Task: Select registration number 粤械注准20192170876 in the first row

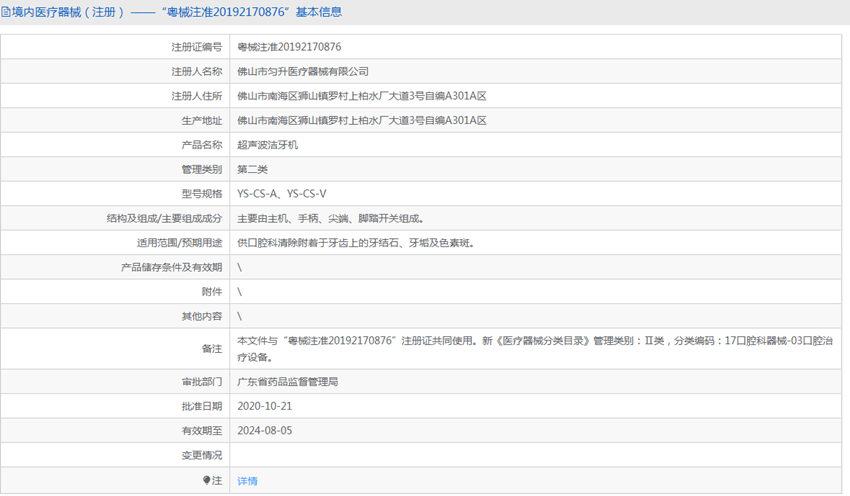Action: 289,47
